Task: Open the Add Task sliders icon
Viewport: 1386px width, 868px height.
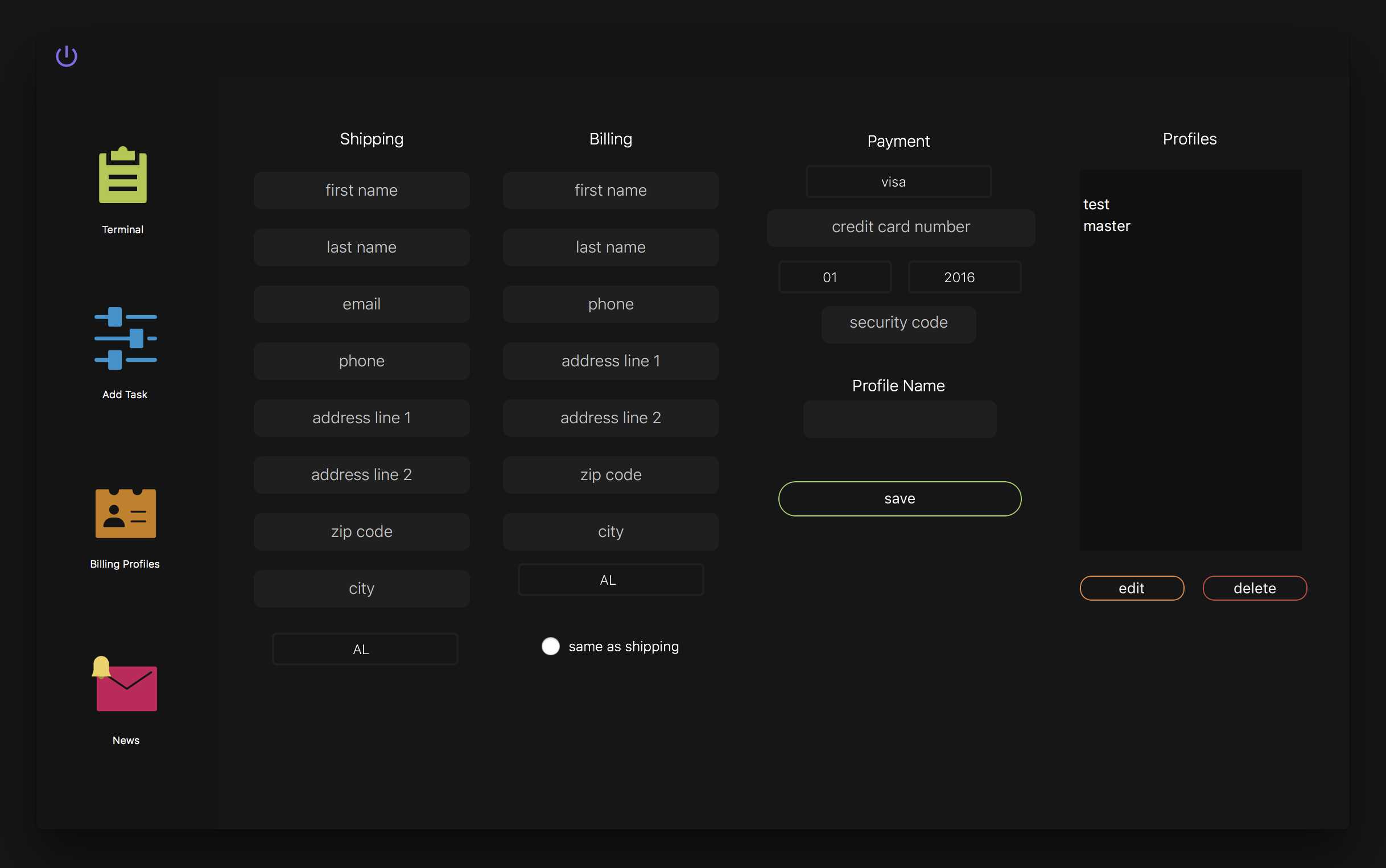Action: click(x=125, y=338)
